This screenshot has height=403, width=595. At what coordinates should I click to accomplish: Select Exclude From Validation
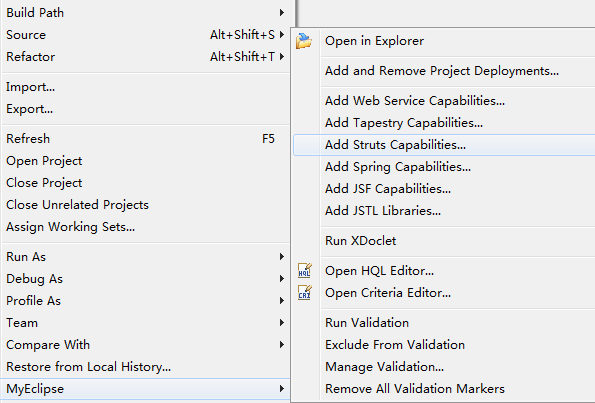pos(444,345)
